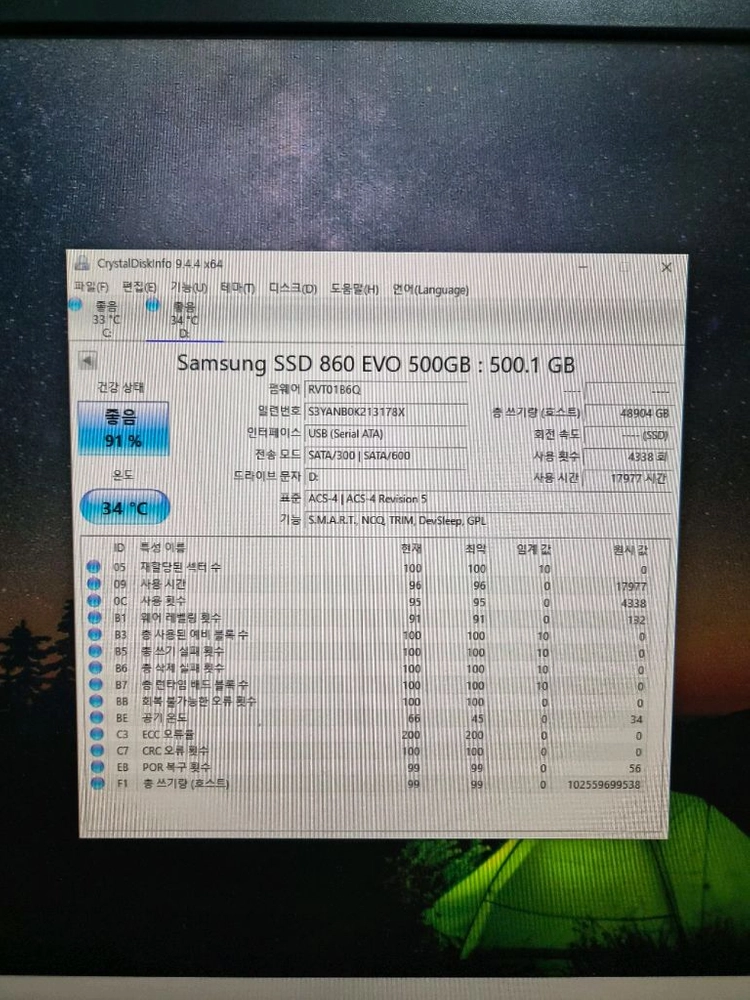
Task: Select the 사용 횟수 attribute row
Action: click(x=369, y=601)
